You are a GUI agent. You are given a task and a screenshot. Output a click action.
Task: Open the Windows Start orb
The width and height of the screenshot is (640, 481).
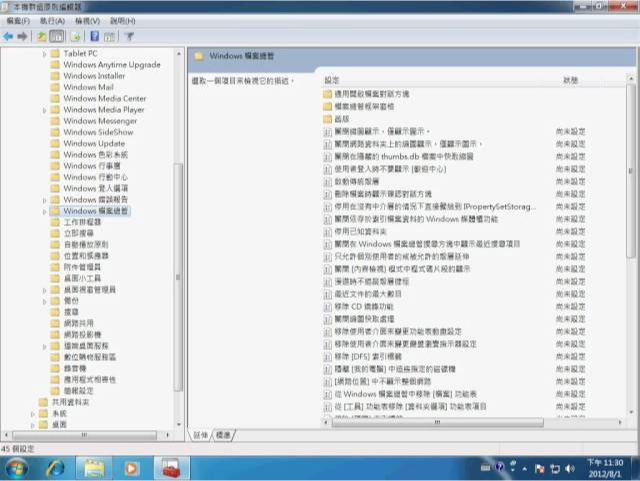coord(16,468)
